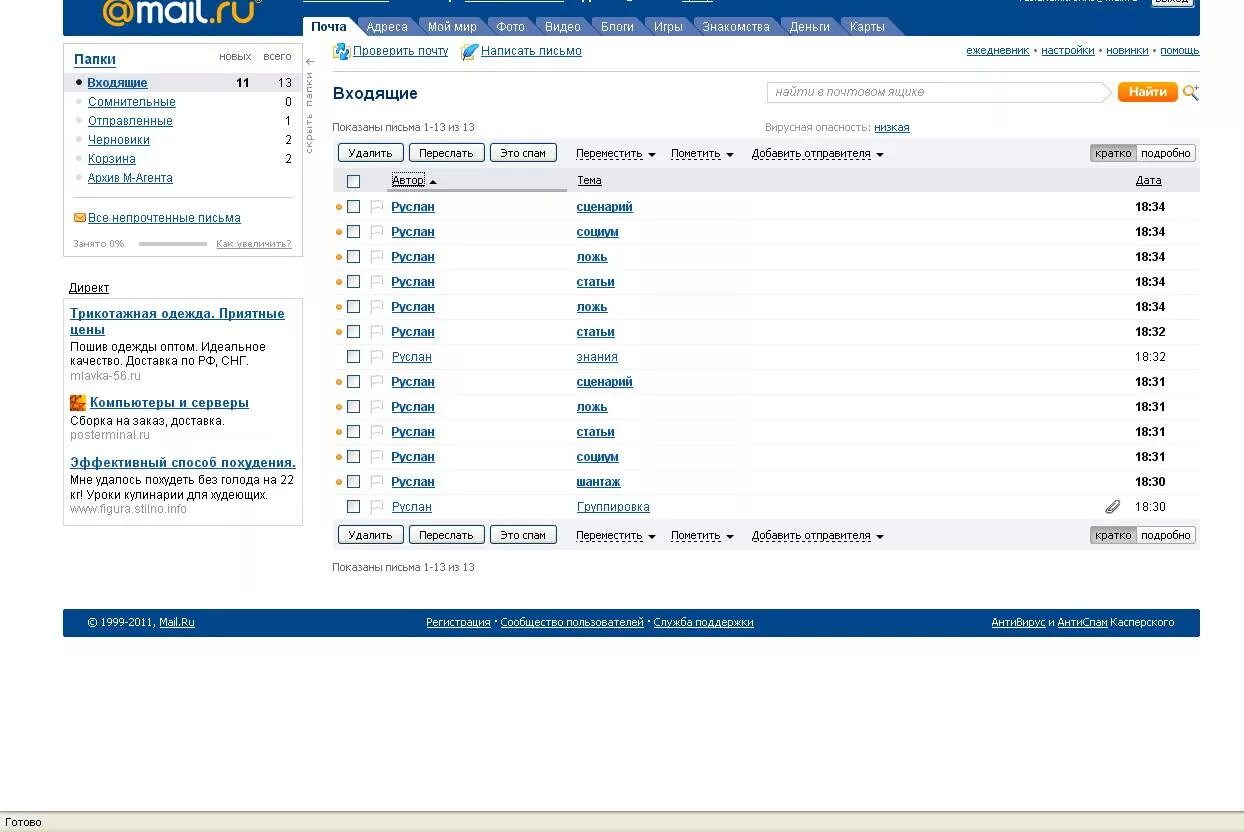Click the orange icon beside Компьютеры и серверы
1244x832 pixels.
[78, 403]
